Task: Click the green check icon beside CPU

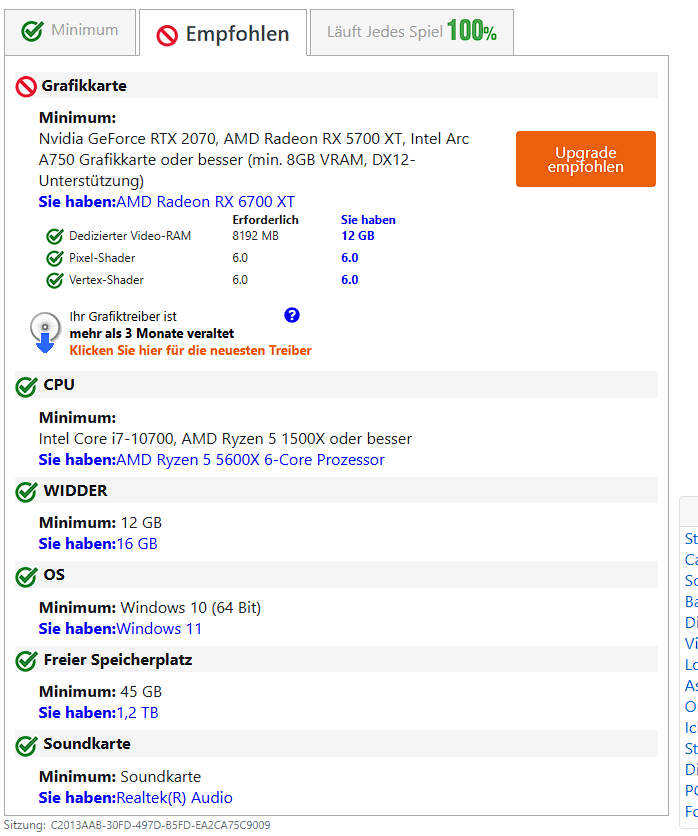Action: (x=26, y=386)
